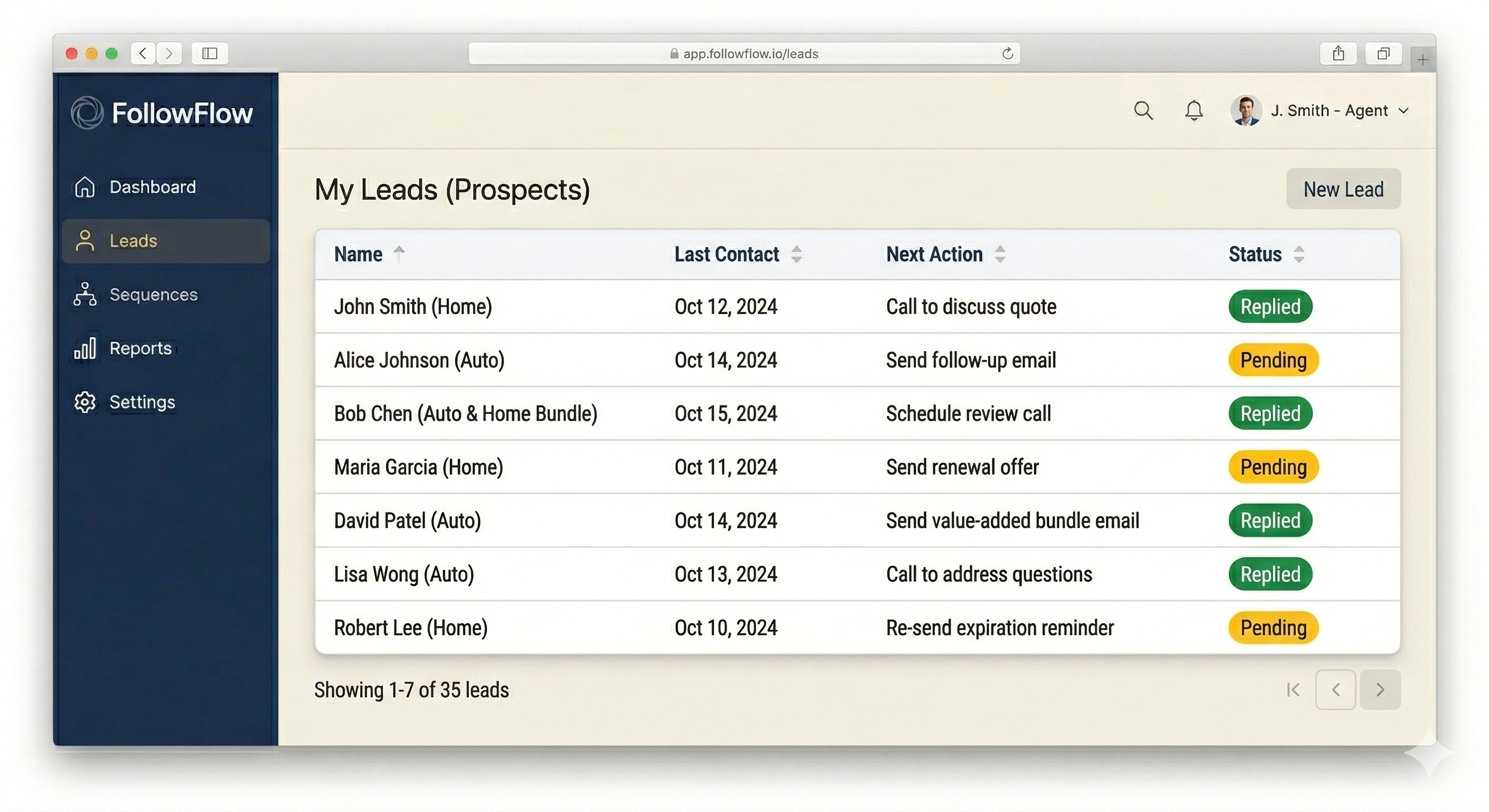
Task: Click the Oct 15, 2024 date cell
Action: pos(726,414)
